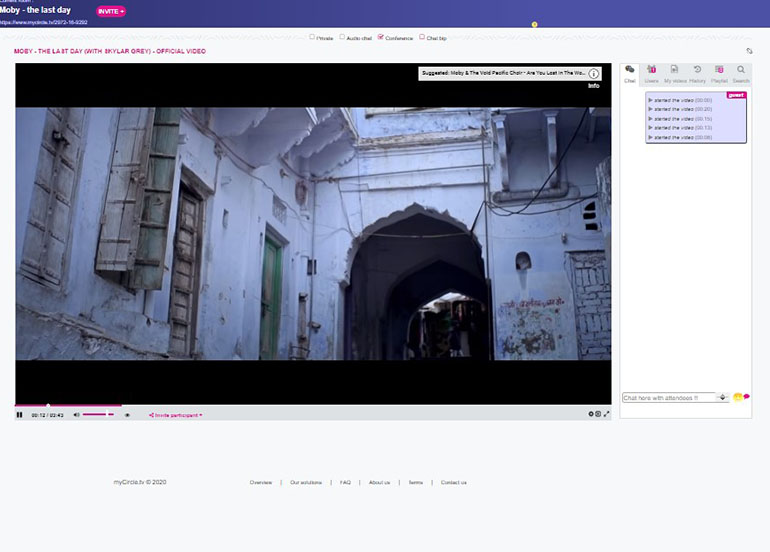Click the video frame showing the blue alley
Image resolution: width=770 pixels, height=552 pixels.
pos(313,234)
